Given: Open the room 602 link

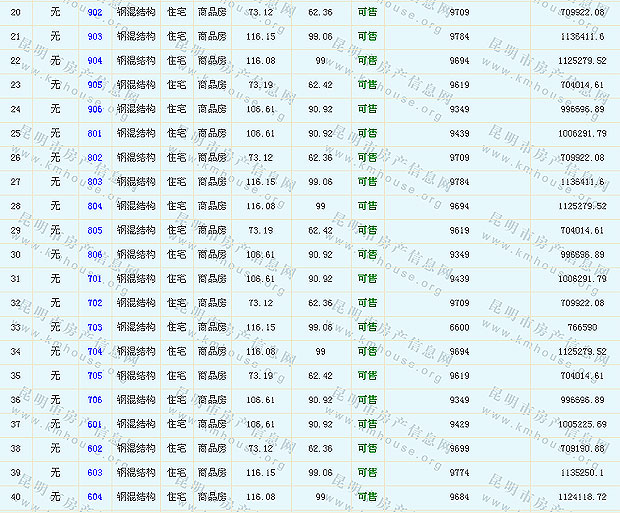Looking at the screenshot, I should [95, 448].
